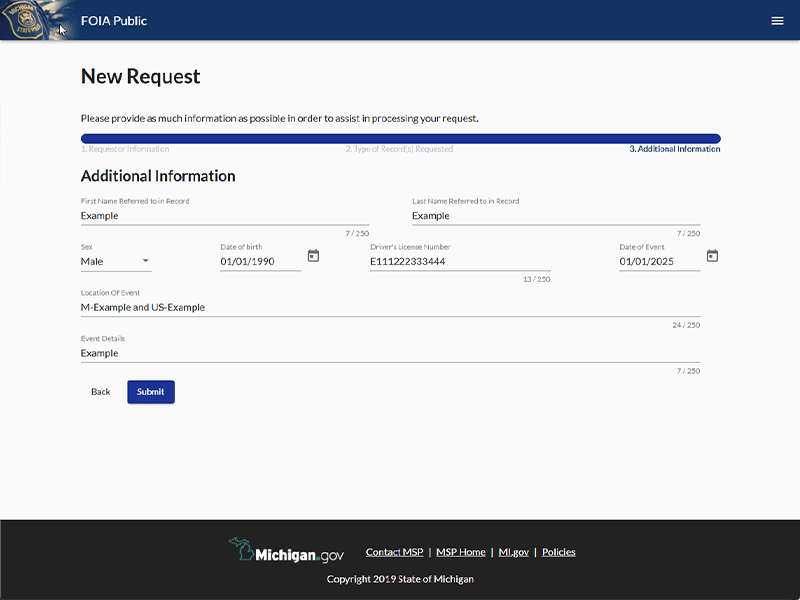
Task: Click the New Request page heading
Action: click(140, 77)
